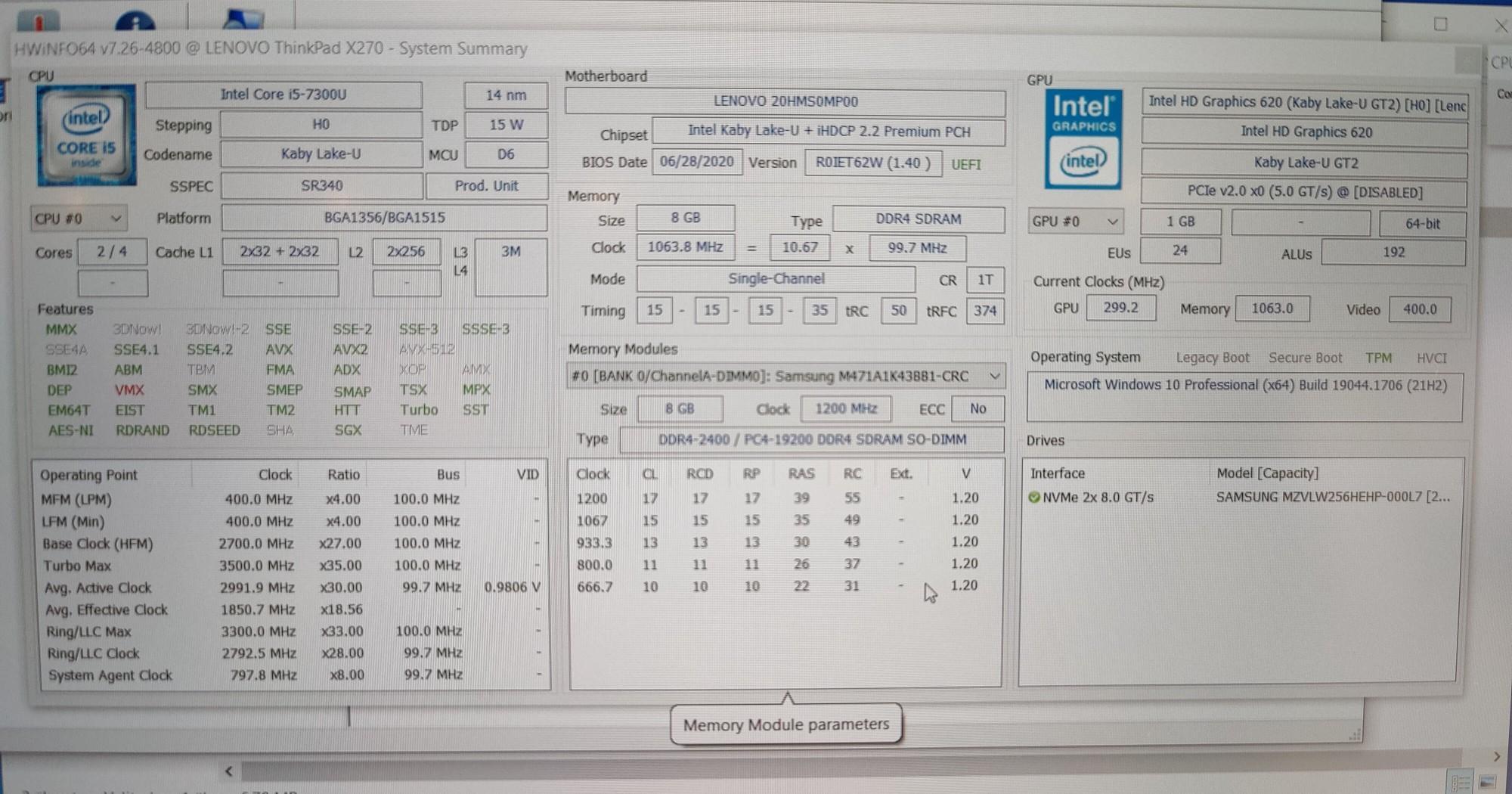The height and width of the screenshot is (794, 1512).
Task: Click the Windows 10 Professional OS field
Action: [x=1244, y=397]
